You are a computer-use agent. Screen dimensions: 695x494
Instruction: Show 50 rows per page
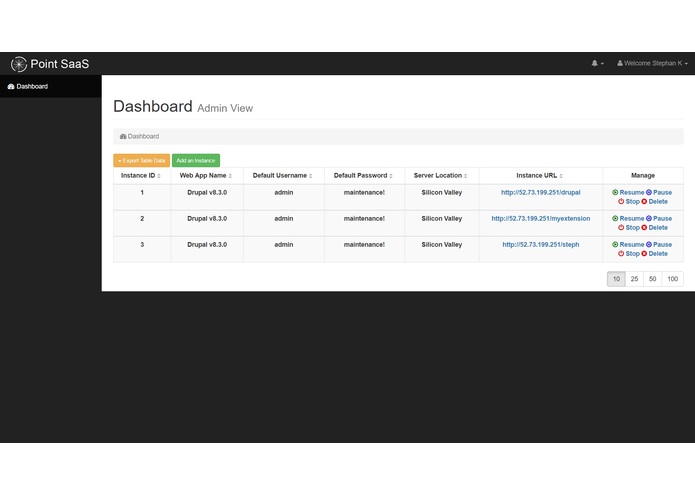[x=652, y=279]
